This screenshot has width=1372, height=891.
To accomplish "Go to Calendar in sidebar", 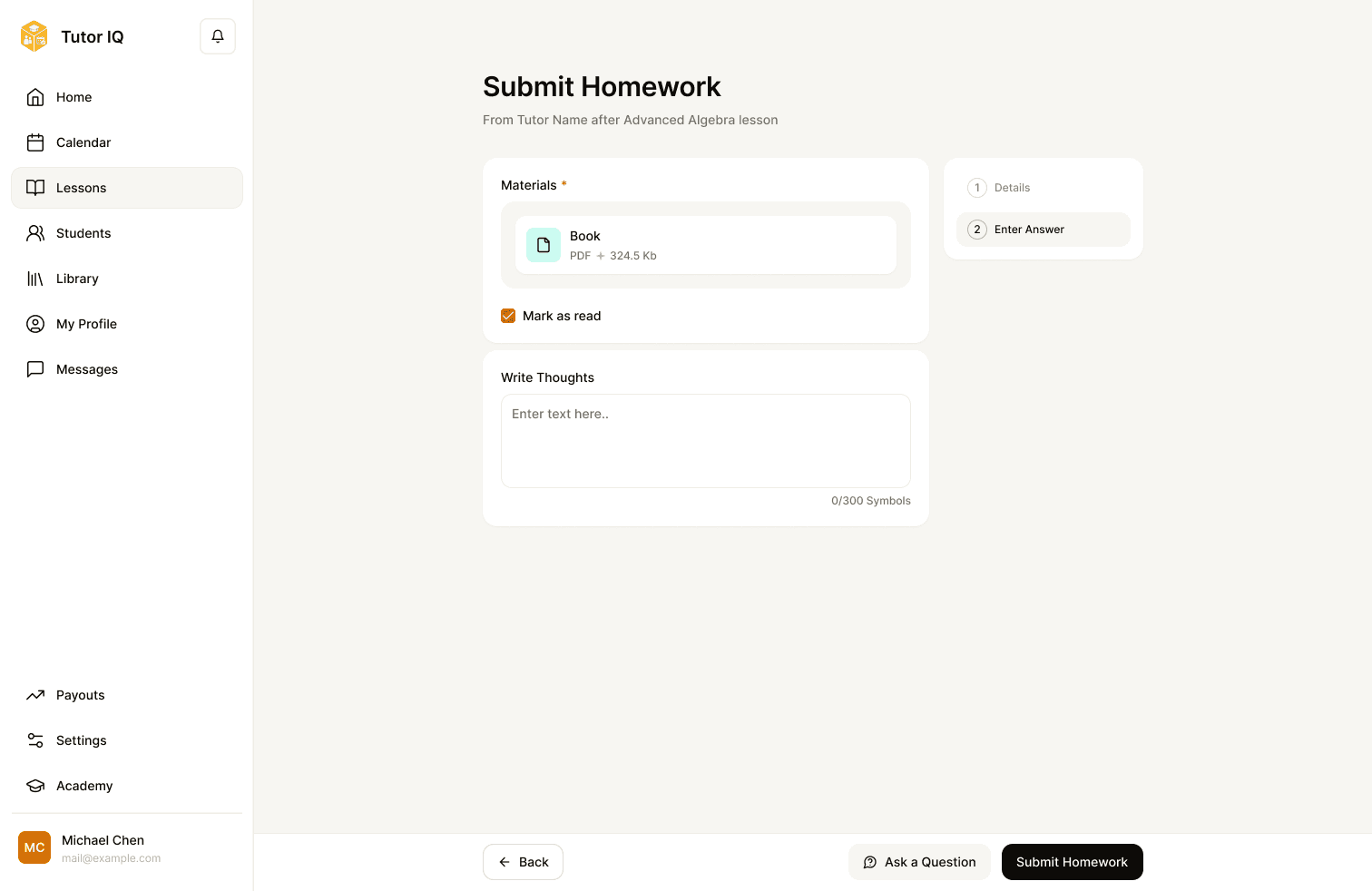I will point(127,142).
